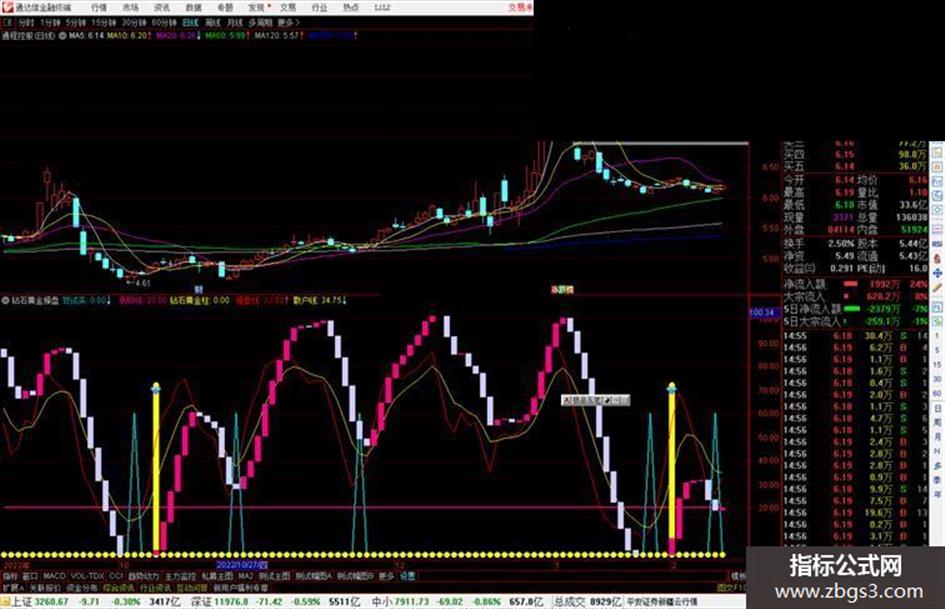Click the MA5: 6.14 value
Image resolution: width=945 pixels, height=609 pixels.
pyautogui.click(x=87, y=36)
